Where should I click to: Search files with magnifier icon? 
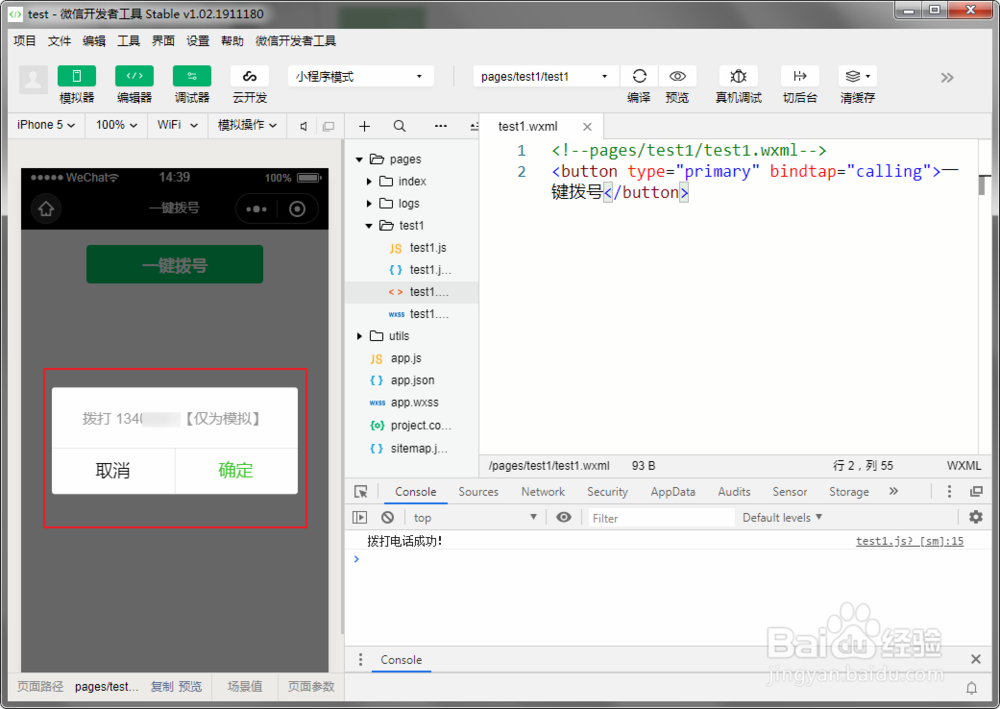[x=399, y=126]
